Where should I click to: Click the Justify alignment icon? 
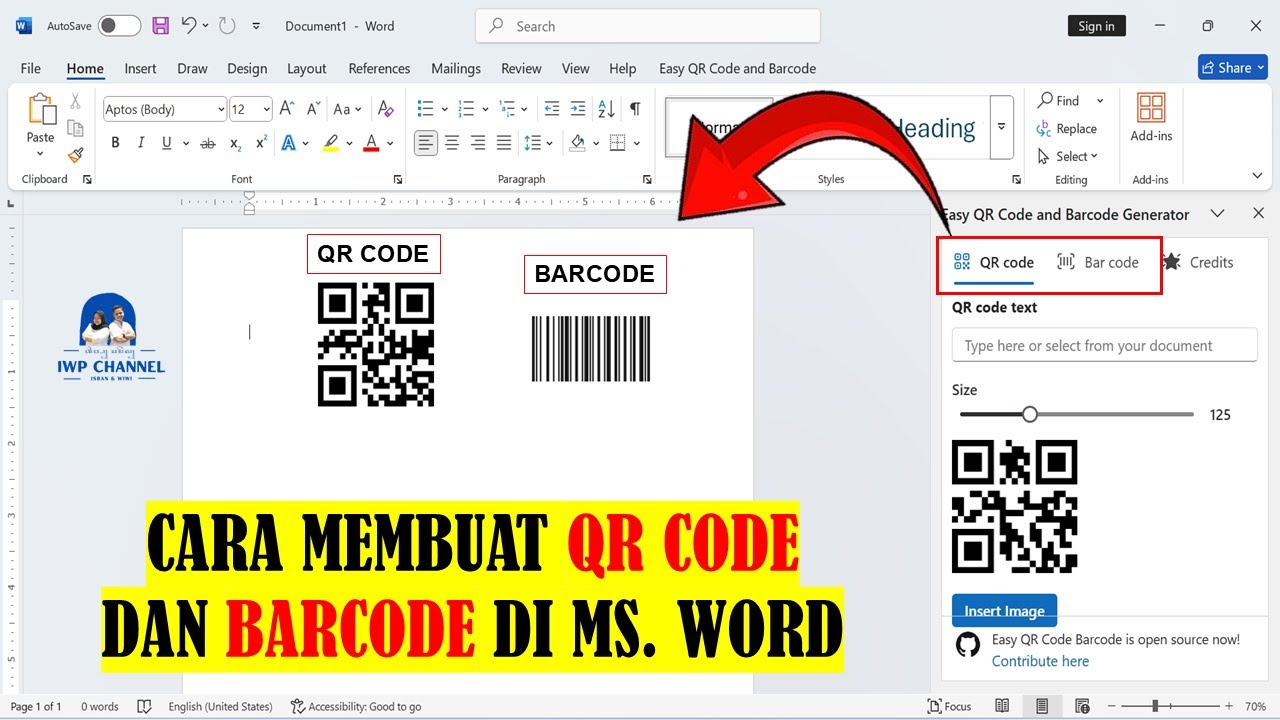pos(504,143)
